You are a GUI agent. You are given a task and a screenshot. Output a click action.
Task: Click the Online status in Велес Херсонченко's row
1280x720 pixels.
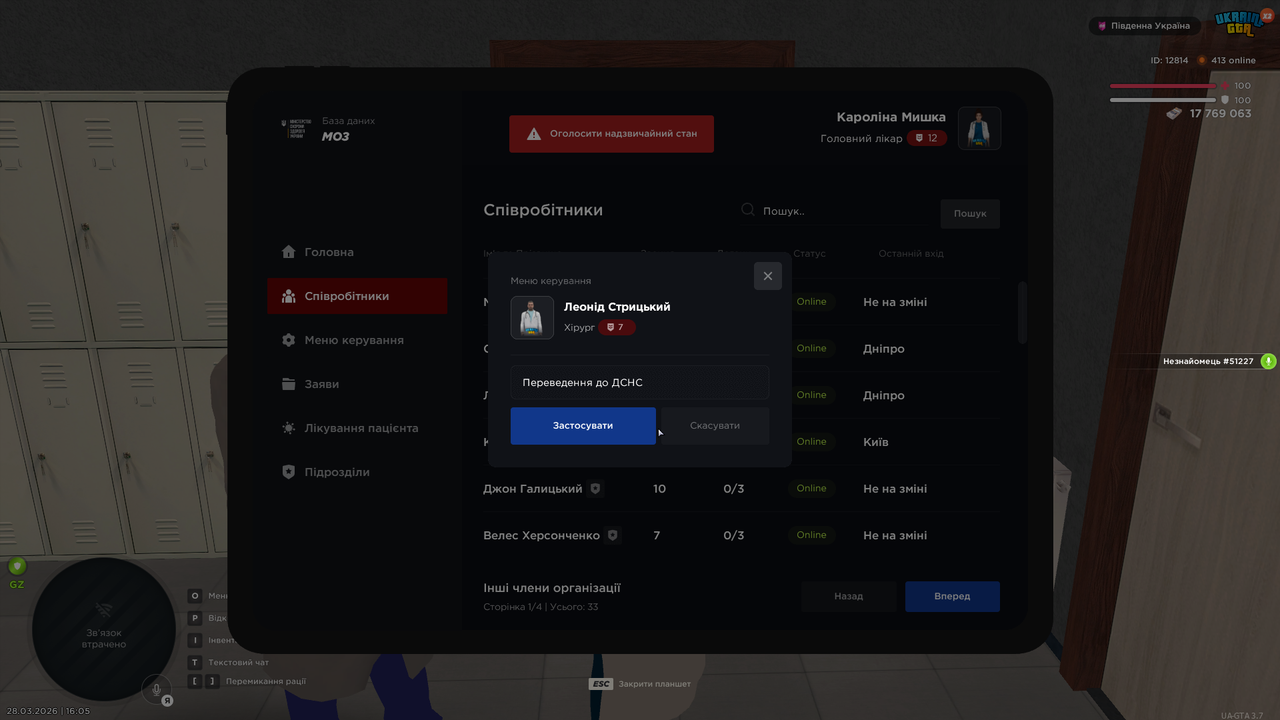812,535
